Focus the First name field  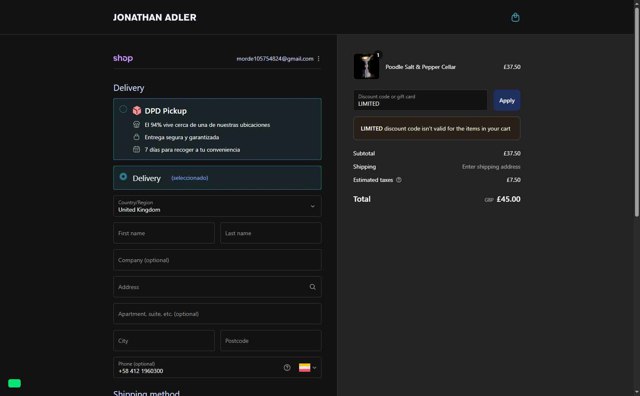164,233
